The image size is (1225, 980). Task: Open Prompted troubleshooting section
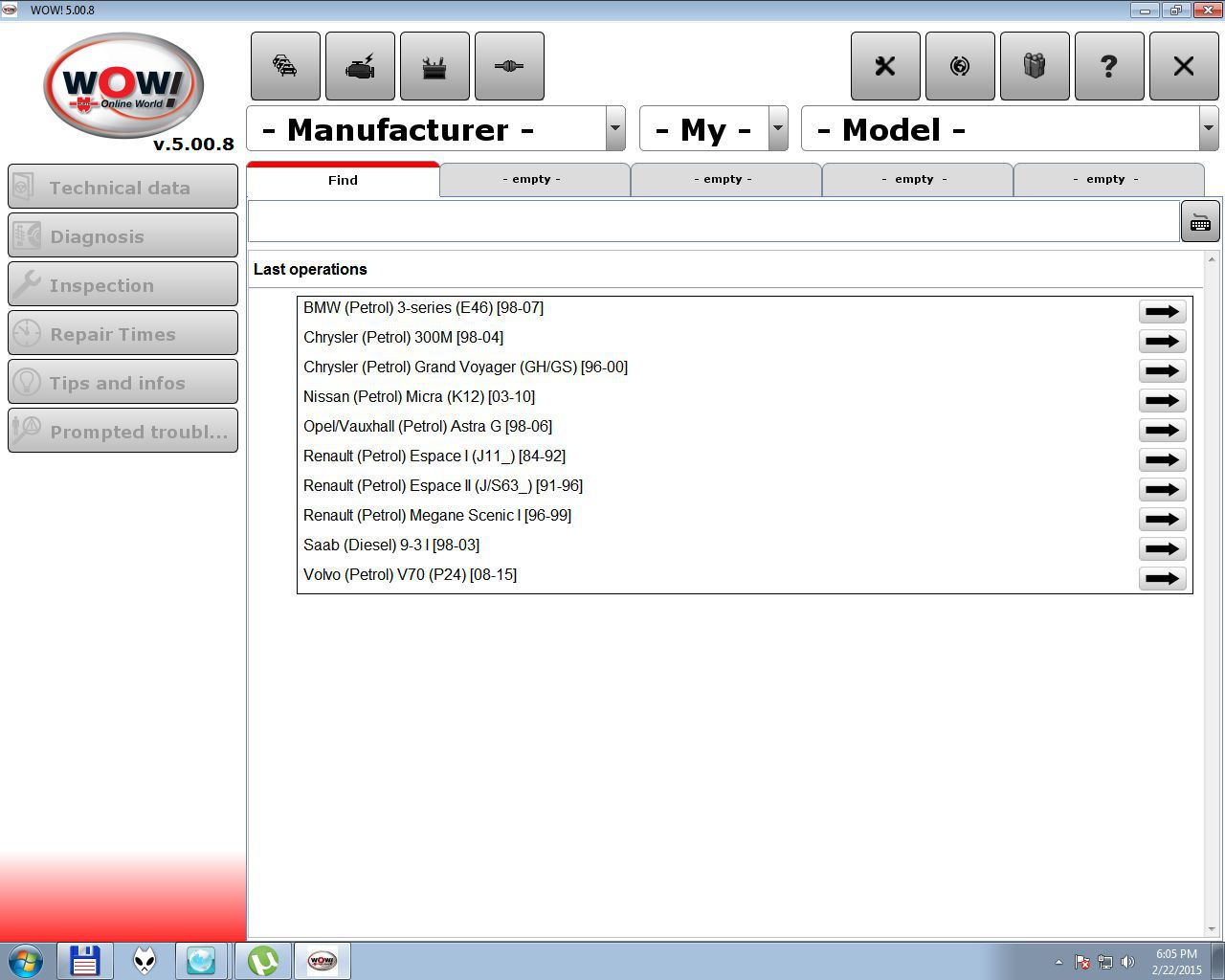pos(122,431)
